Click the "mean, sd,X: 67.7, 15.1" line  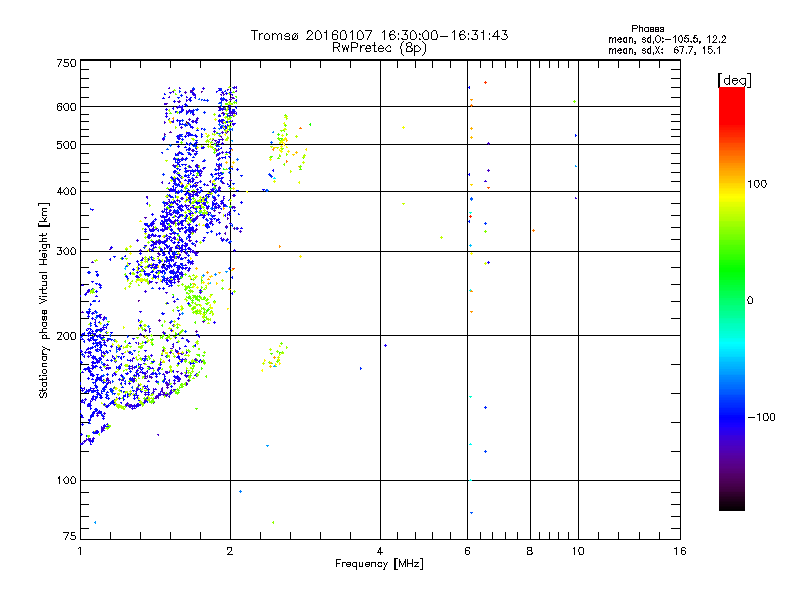665,51
